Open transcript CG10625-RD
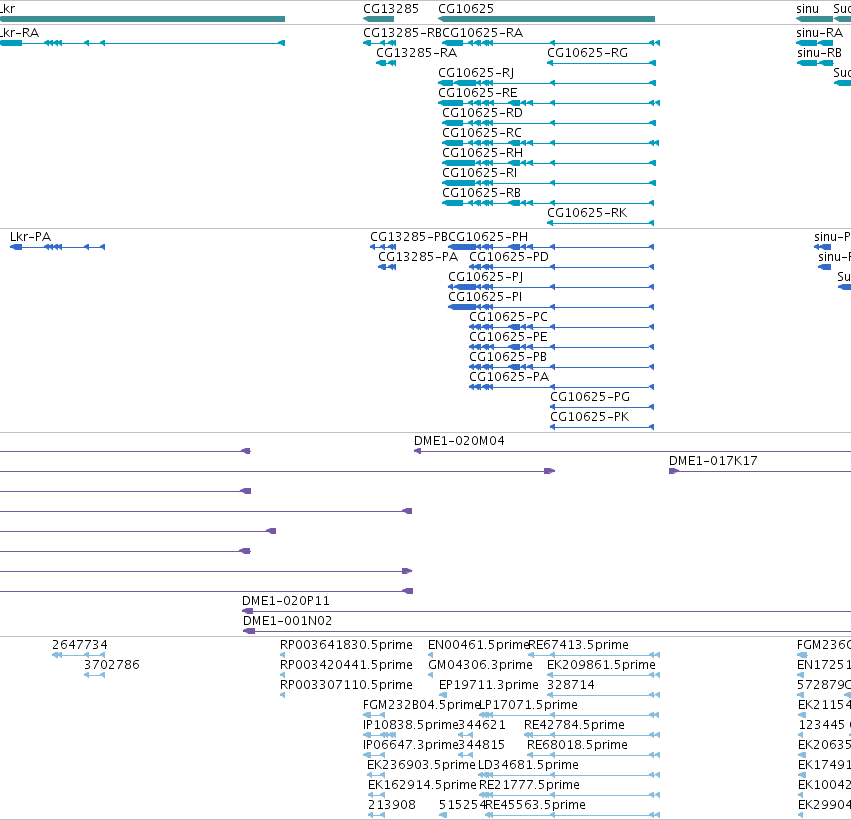The height and width of the screenshot is (820, 851). (482, 113)
